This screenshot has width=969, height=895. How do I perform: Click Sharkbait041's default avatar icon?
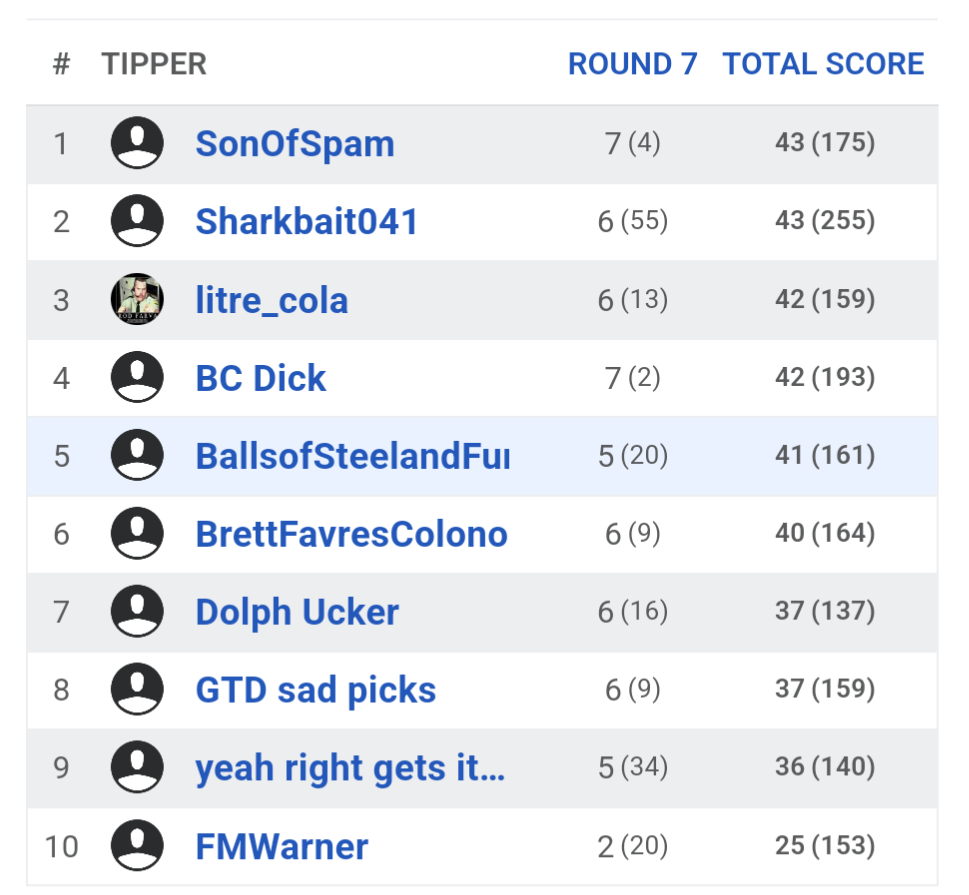coord(137,221)
